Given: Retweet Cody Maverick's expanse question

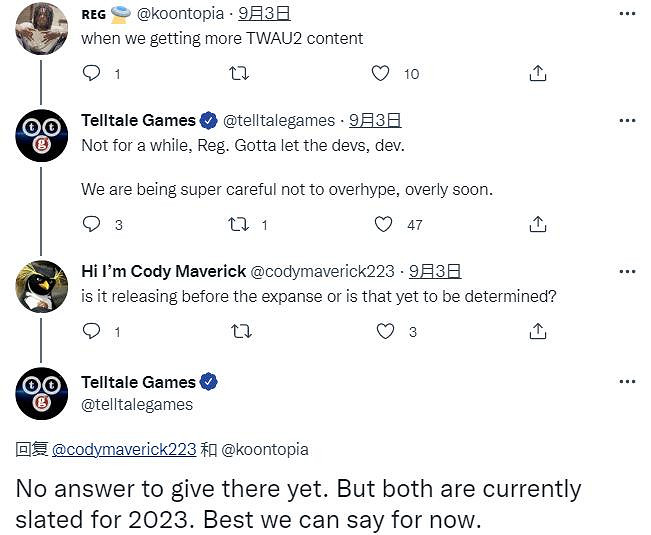Looking at the screenshot, I should click(239, 330).
